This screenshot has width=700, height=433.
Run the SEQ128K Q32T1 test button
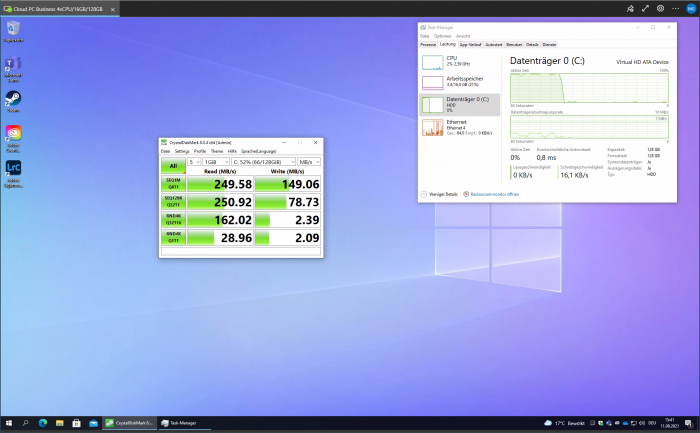[x=173, y=201]
